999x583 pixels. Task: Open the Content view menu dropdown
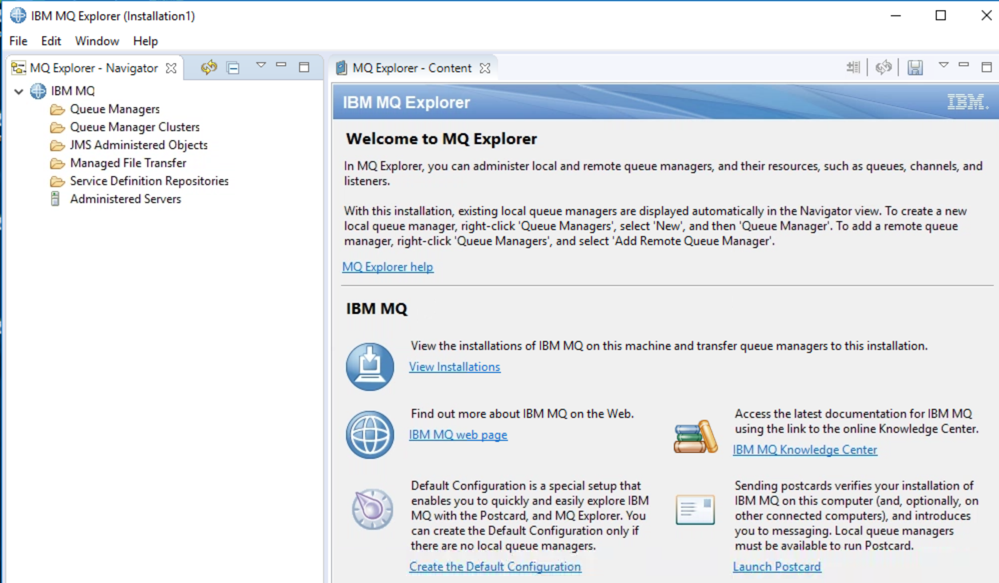944,65
